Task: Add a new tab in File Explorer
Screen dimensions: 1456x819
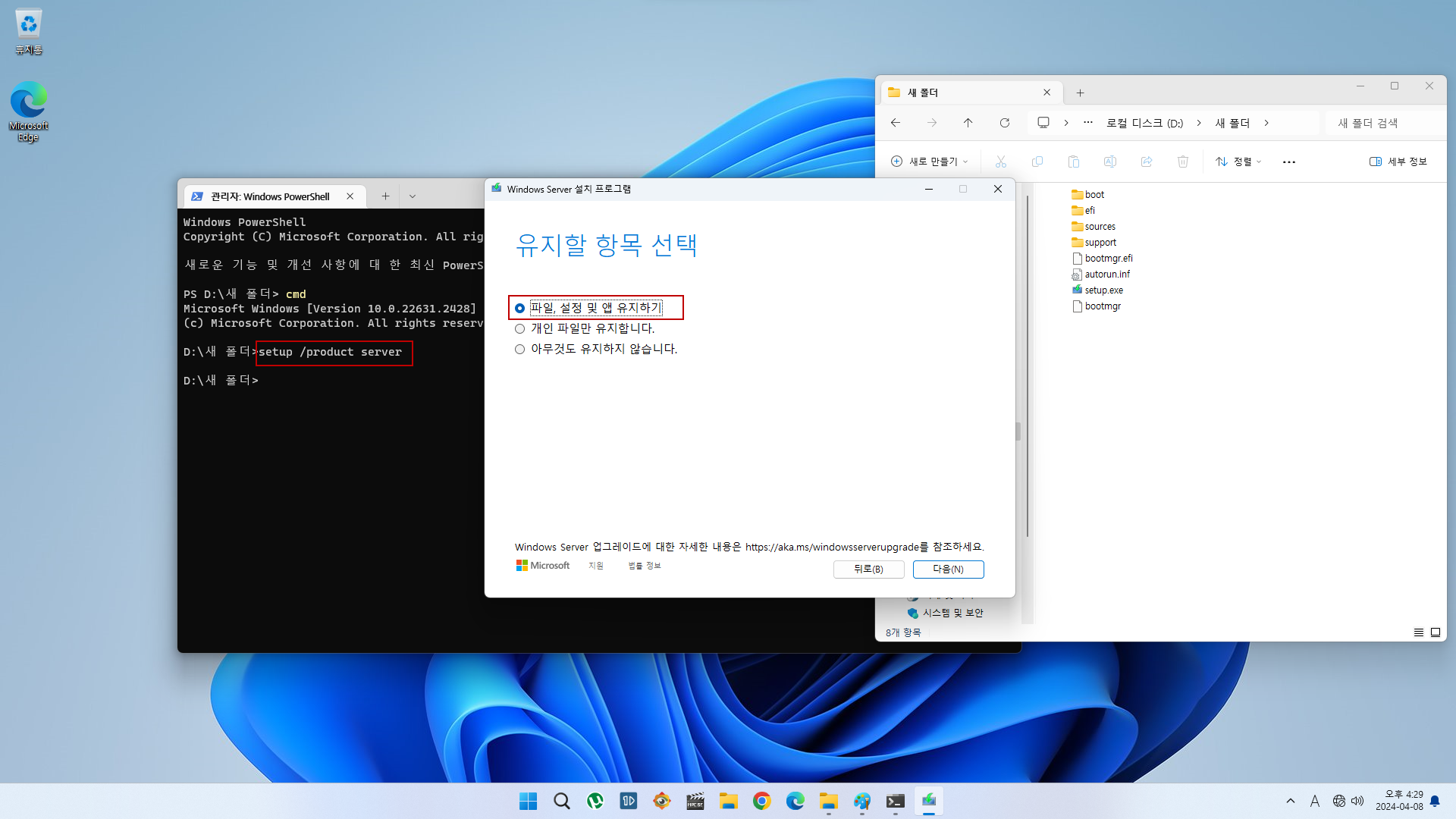Action: [x=1080, y=93]
